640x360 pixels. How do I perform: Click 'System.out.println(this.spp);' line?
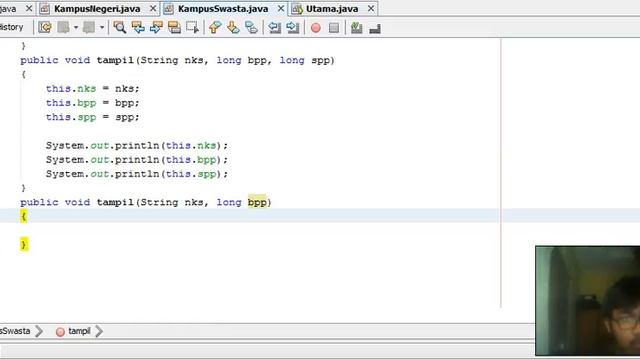click(x=137, y=174)
